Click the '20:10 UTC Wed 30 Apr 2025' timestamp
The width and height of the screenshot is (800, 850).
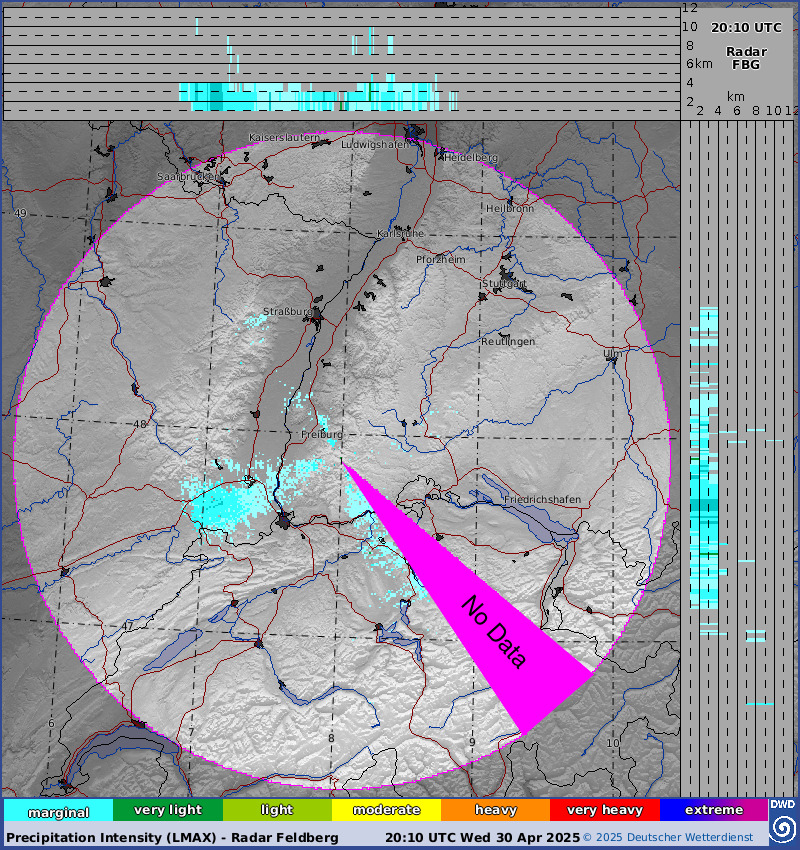pos(482,838)
